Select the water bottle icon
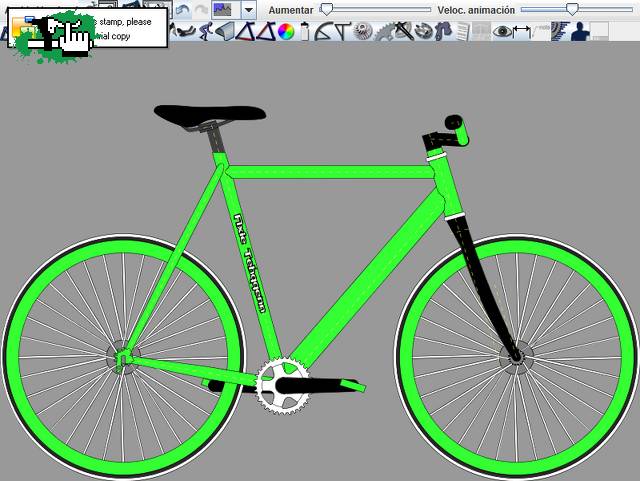The height and width of the screenshot is (481, 640). pyautogui.click(x=305, y=32)
